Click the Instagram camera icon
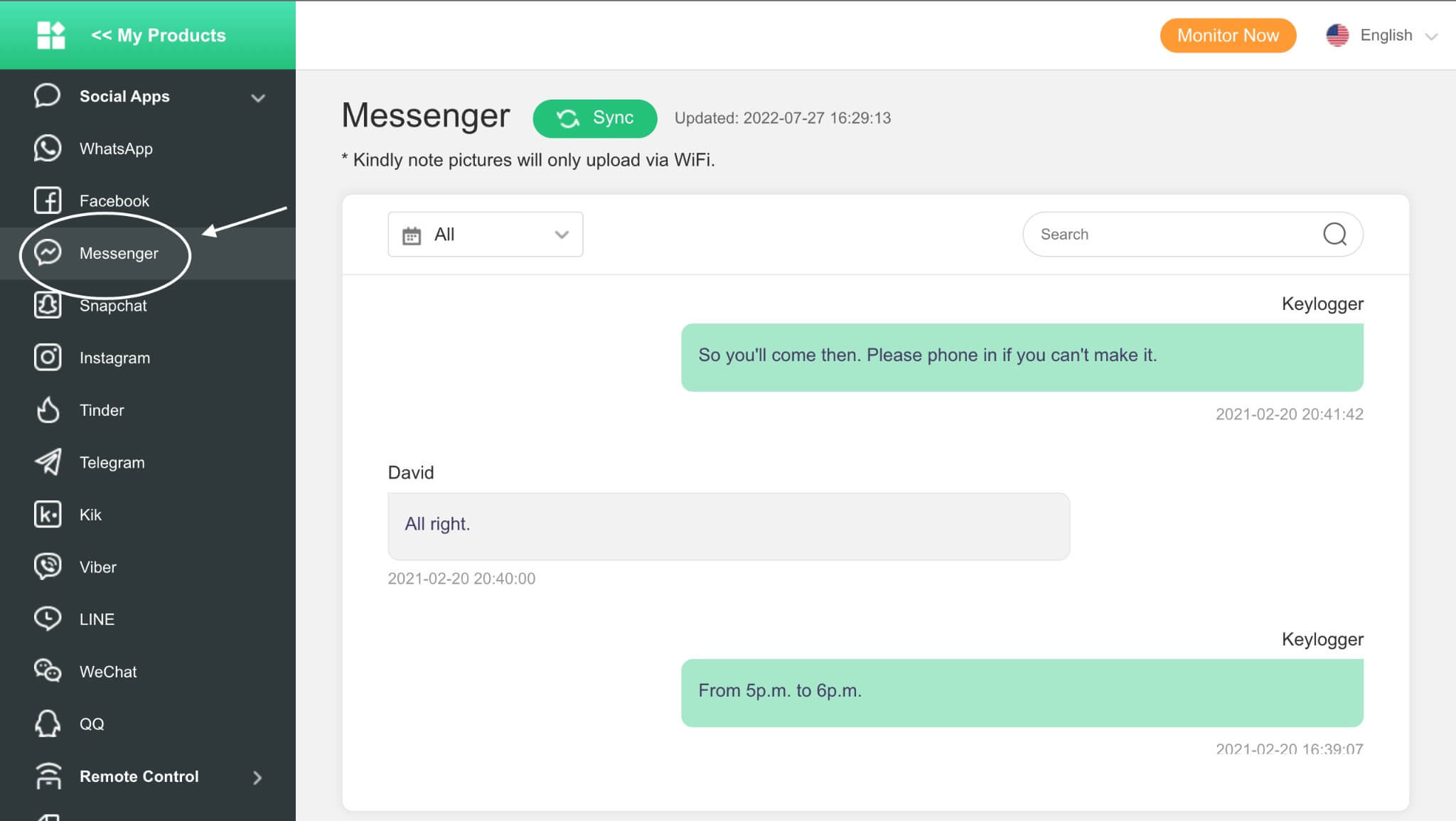Image resolution: width=1456 pixels, height=821 pixels. tap(48, 357)
